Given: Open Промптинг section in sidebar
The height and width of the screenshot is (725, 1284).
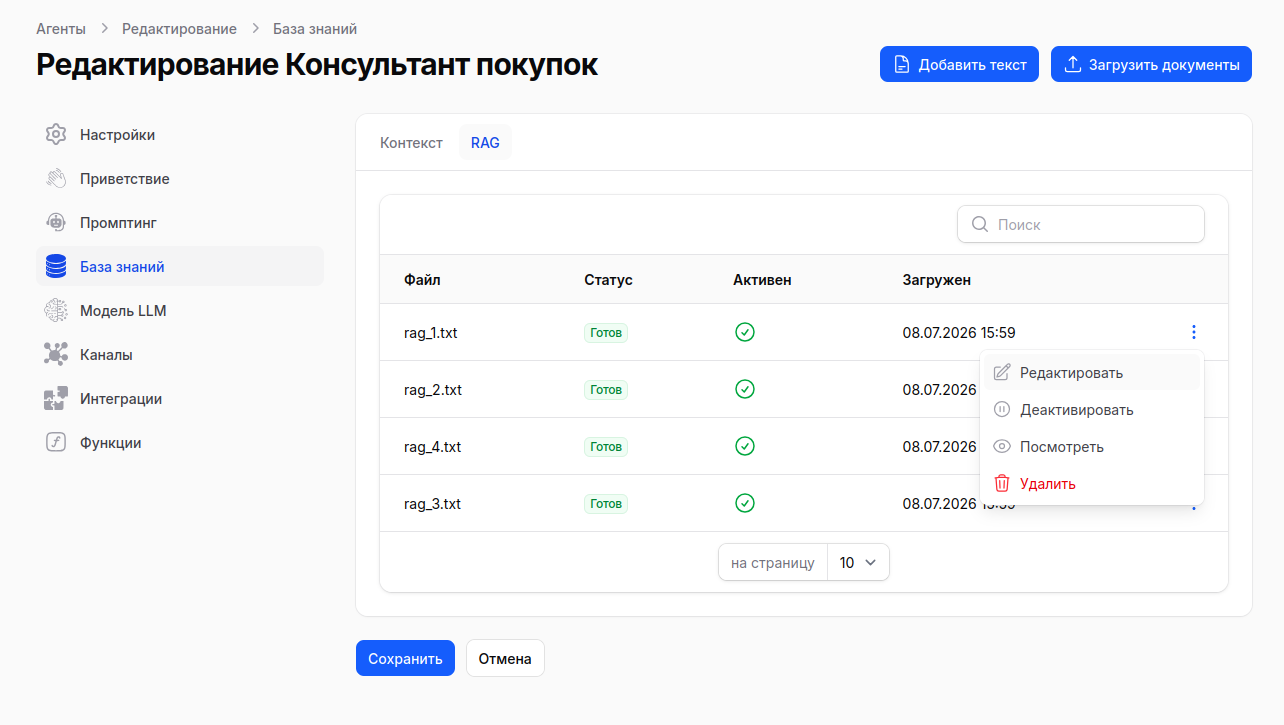Looking at the screenshot, I should pos(180,223).
